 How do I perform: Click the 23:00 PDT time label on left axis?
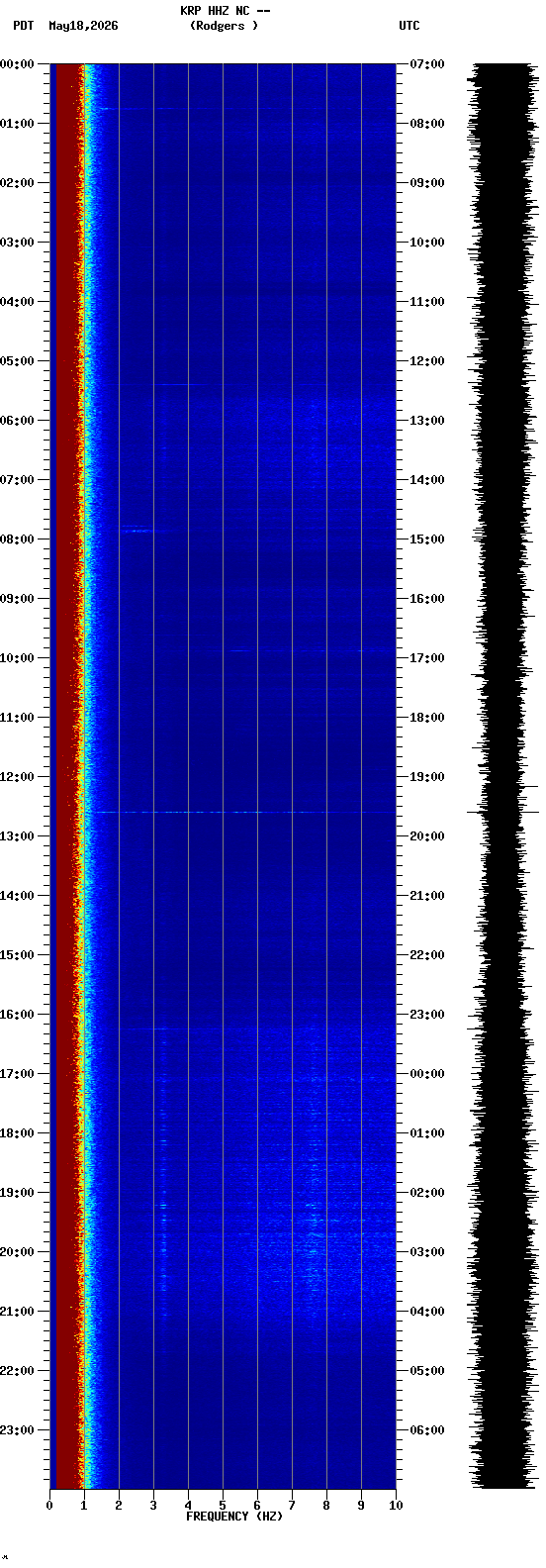pyautogui.click(x=18, y=1430)
